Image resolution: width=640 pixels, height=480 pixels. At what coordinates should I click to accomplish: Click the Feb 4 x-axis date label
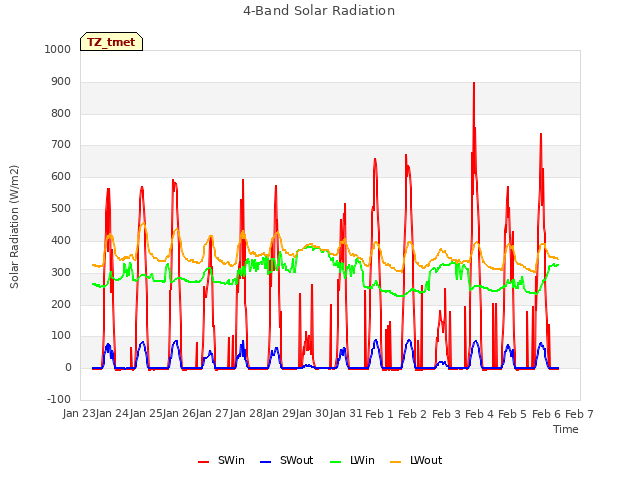tap(479, 414)
